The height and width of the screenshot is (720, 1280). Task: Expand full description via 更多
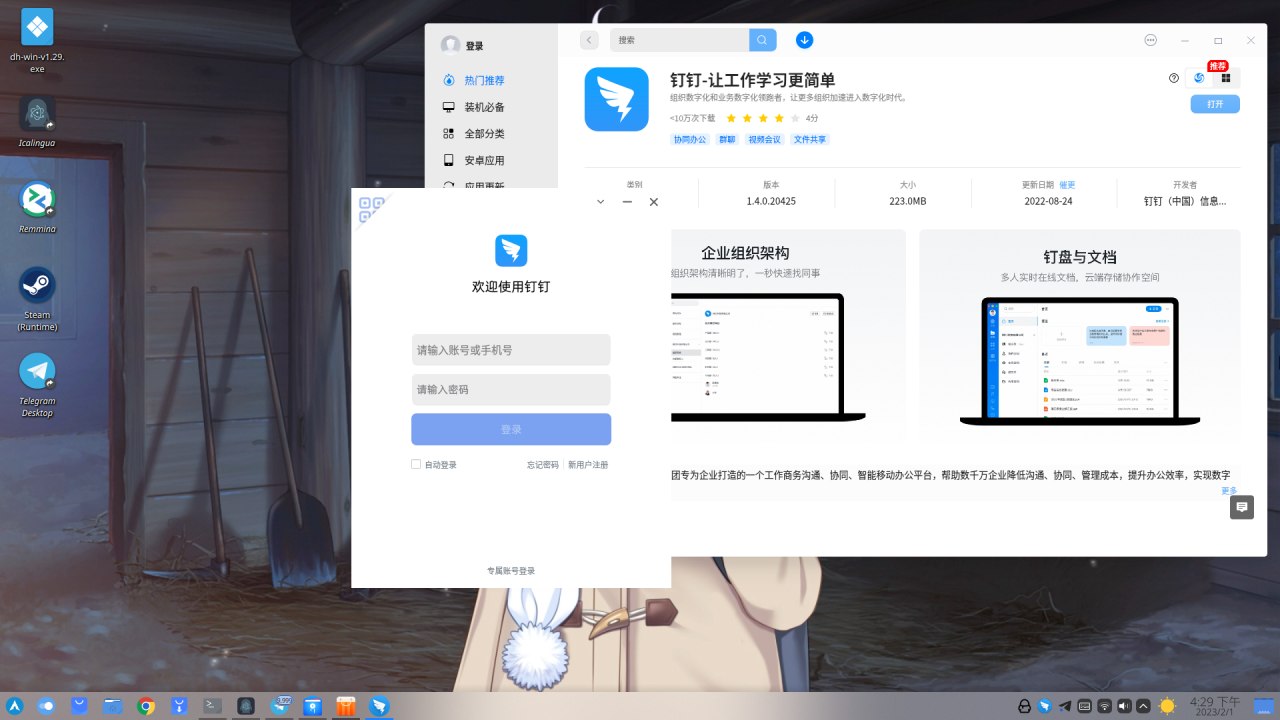[1229, 491]
